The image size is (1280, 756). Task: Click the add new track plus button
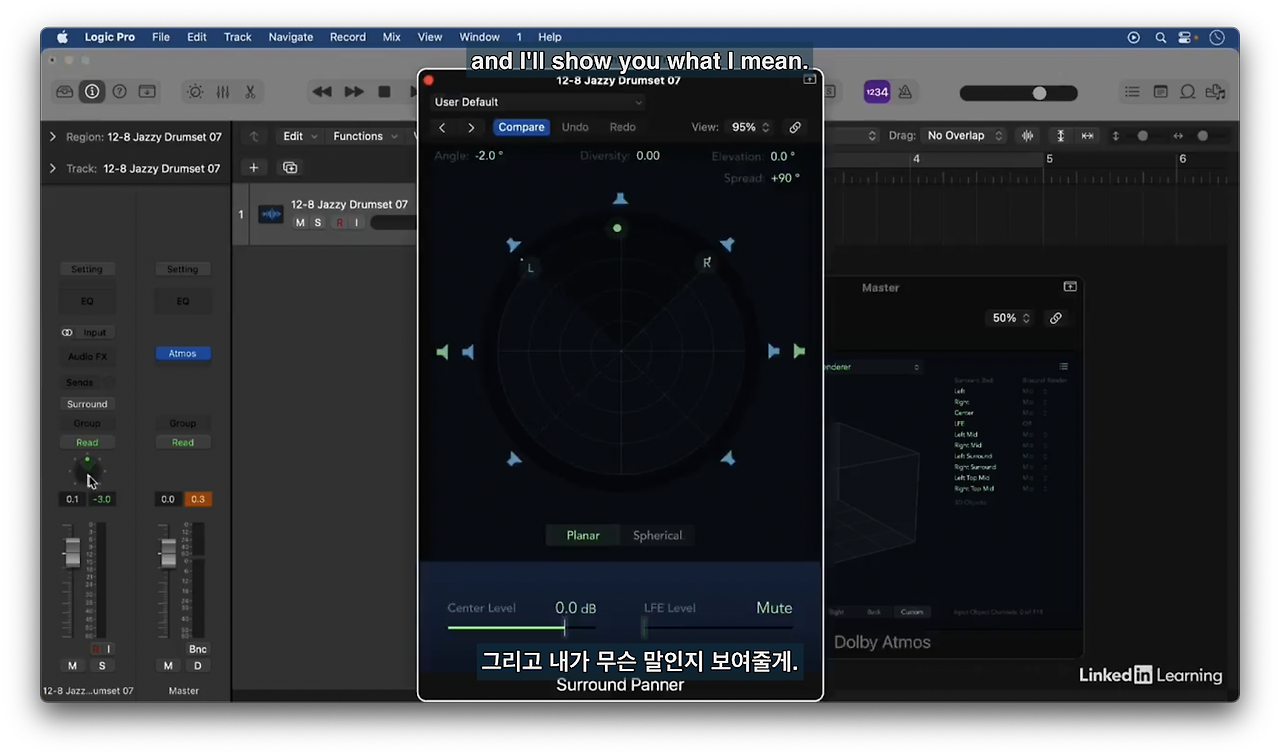click(x=254, y=168)
